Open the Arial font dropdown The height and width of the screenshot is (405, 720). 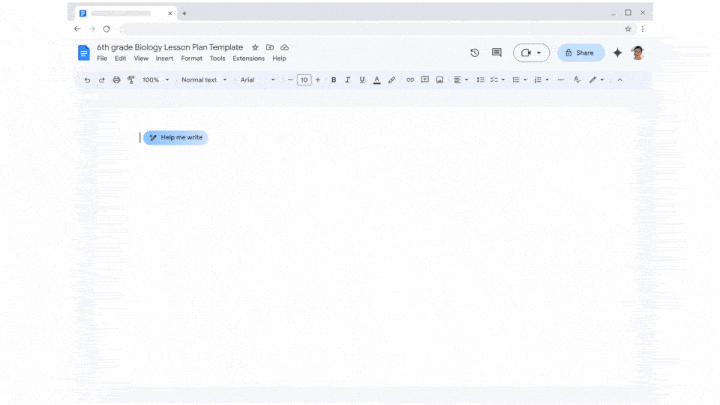[257, 80]
